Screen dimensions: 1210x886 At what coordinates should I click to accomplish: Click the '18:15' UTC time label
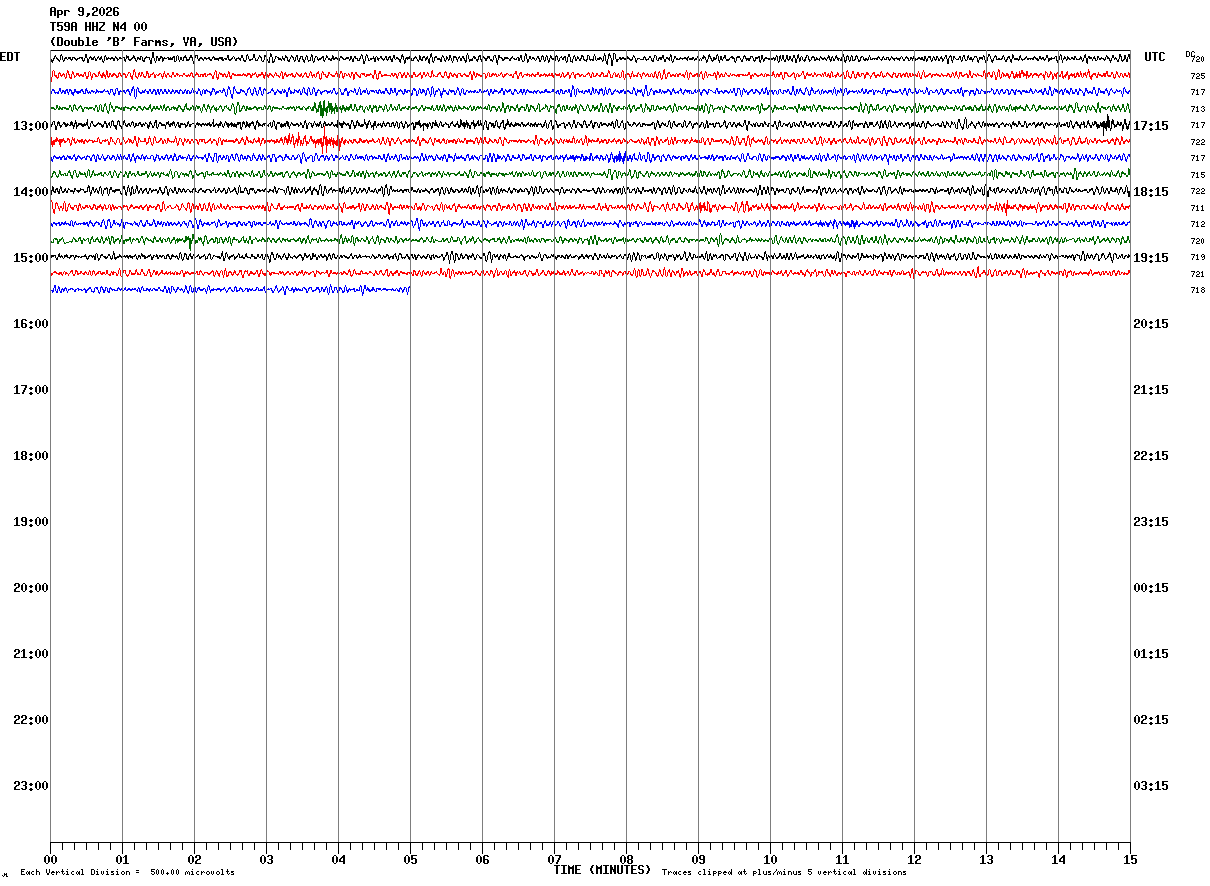pyautogui.click(x=1150, y=192)
